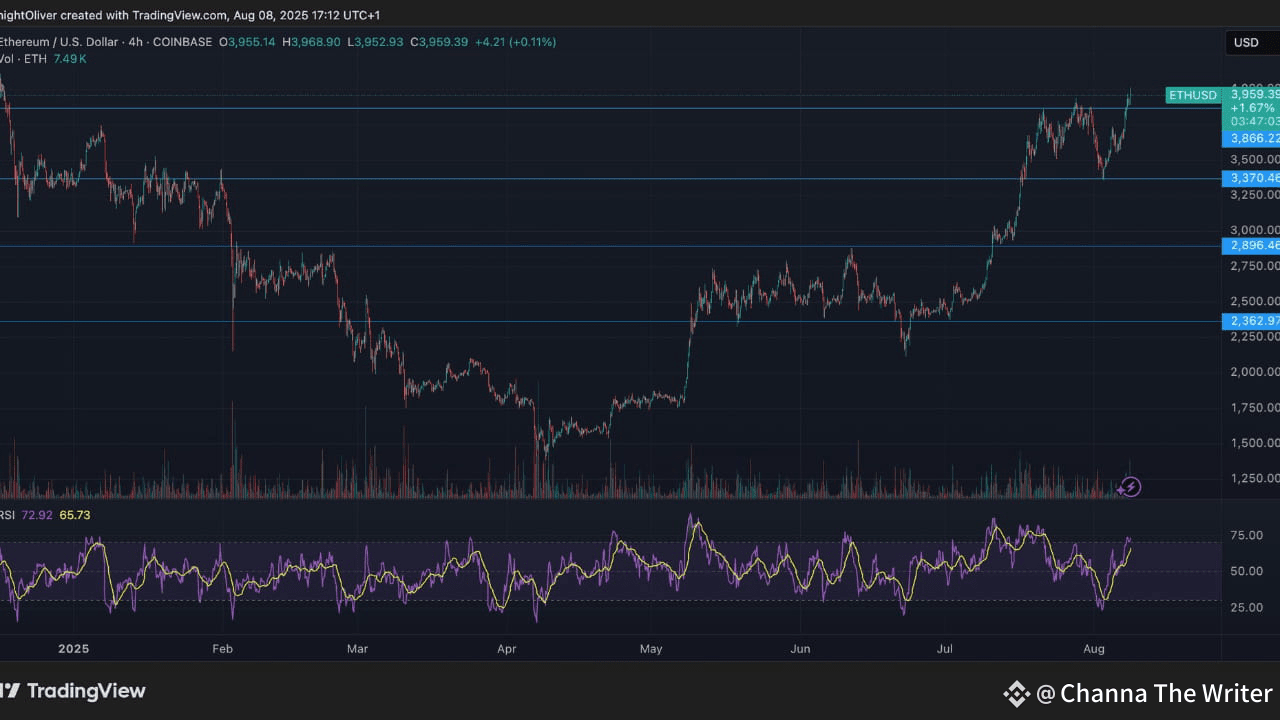Click the TradingView logo icon

tap(9, 691)
